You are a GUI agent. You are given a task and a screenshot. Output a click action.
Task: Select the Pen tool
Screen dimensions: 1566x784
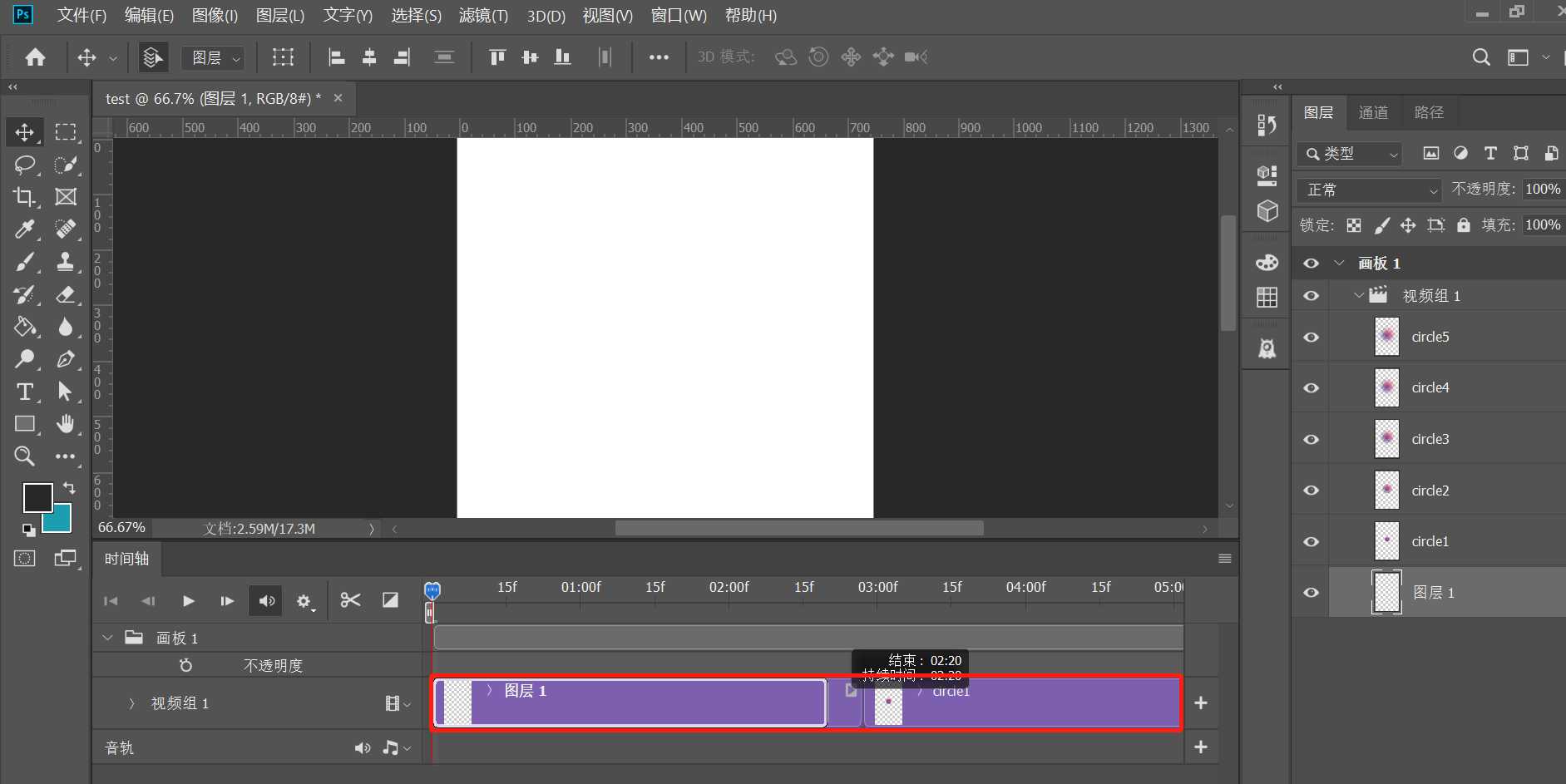[66, 359]
